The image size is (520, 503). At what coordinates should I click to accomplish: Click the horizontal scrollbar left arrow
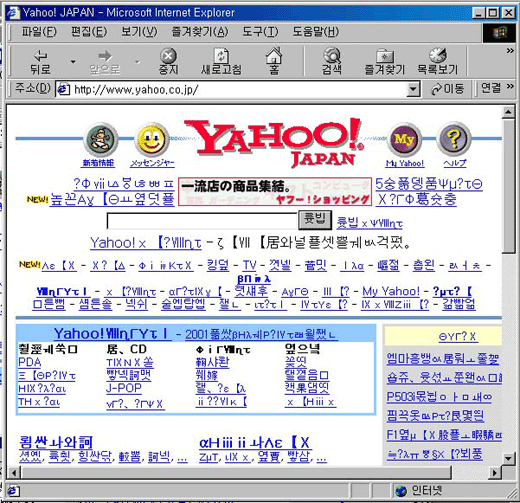click(x=14, y=472)
